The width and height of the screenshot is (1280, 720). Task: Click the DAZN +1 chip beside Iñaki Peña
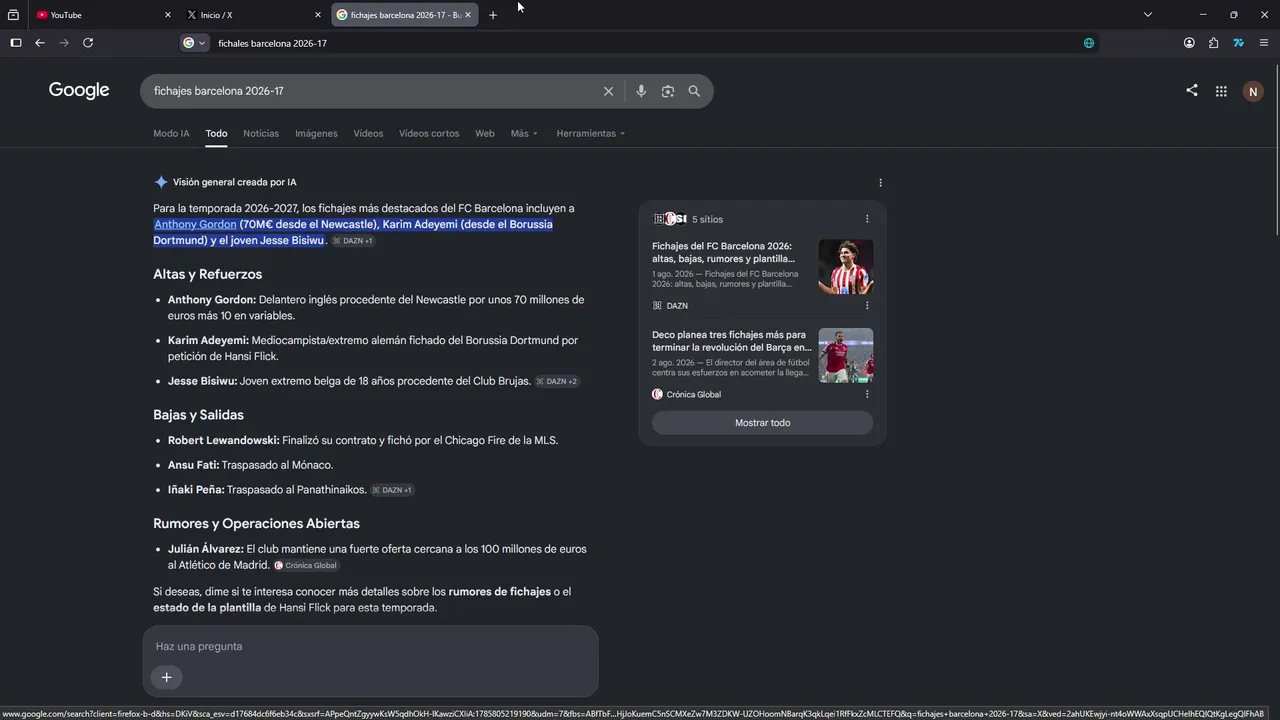(x=393, y=490)
